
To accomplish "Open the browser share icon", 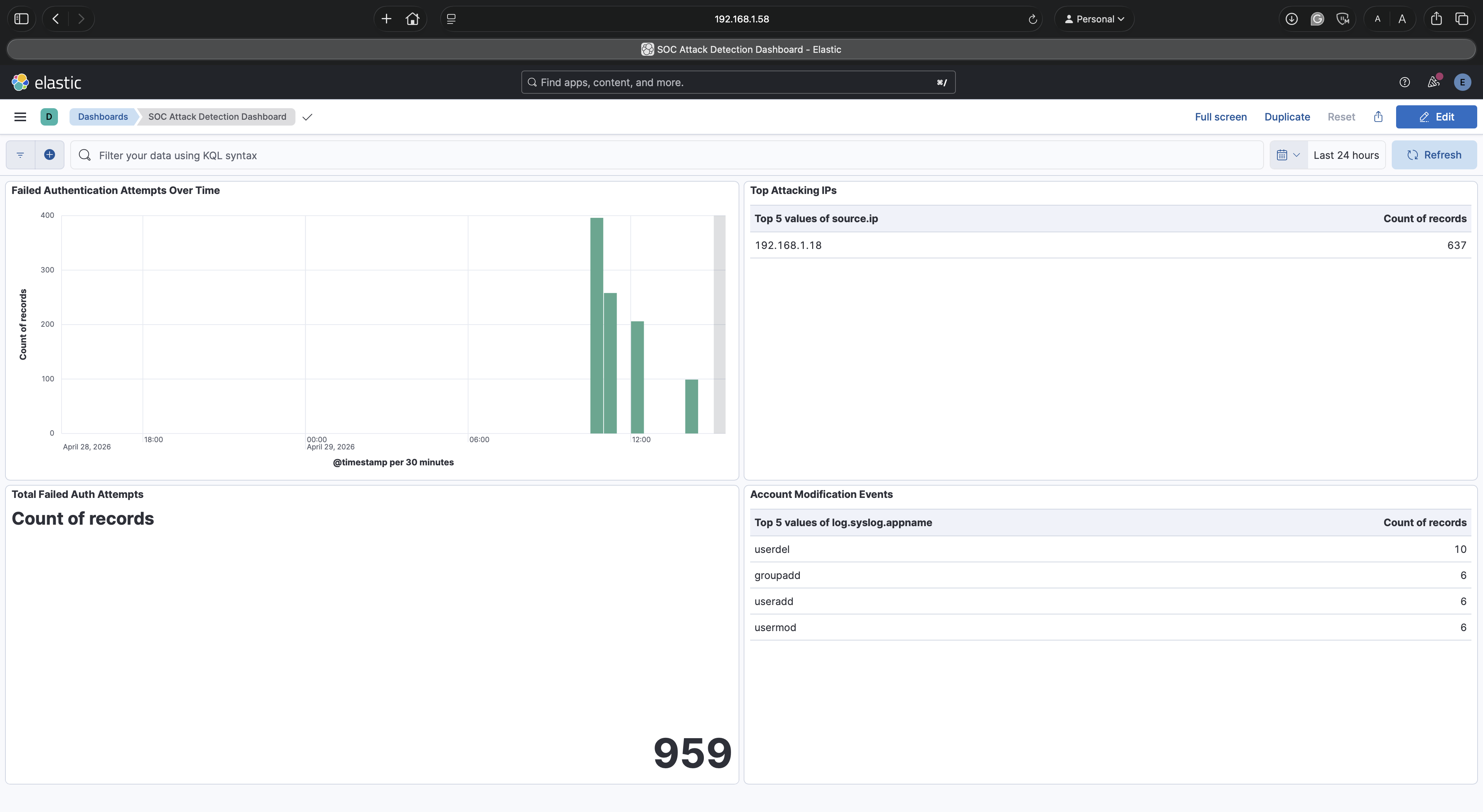I will pos(1436,19).
